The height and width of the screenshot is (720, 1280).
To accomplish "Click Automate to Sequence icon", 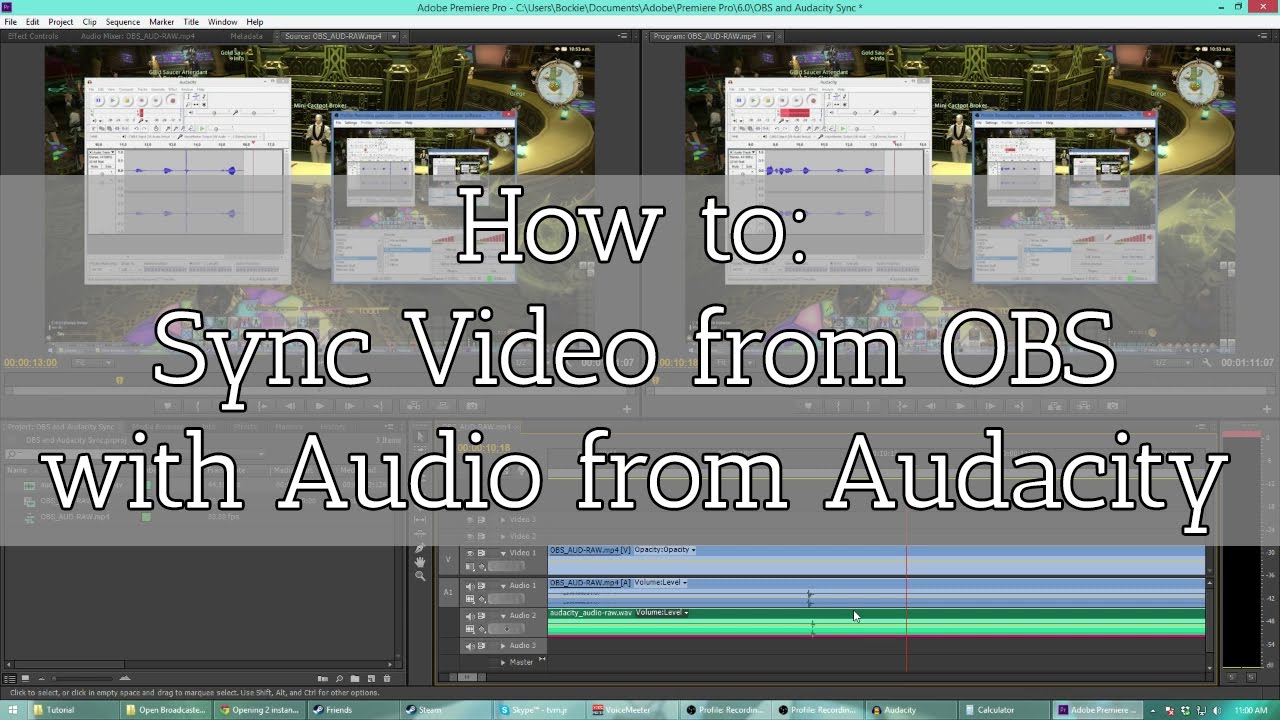I will pyautogui.click(x=322, y=678).
